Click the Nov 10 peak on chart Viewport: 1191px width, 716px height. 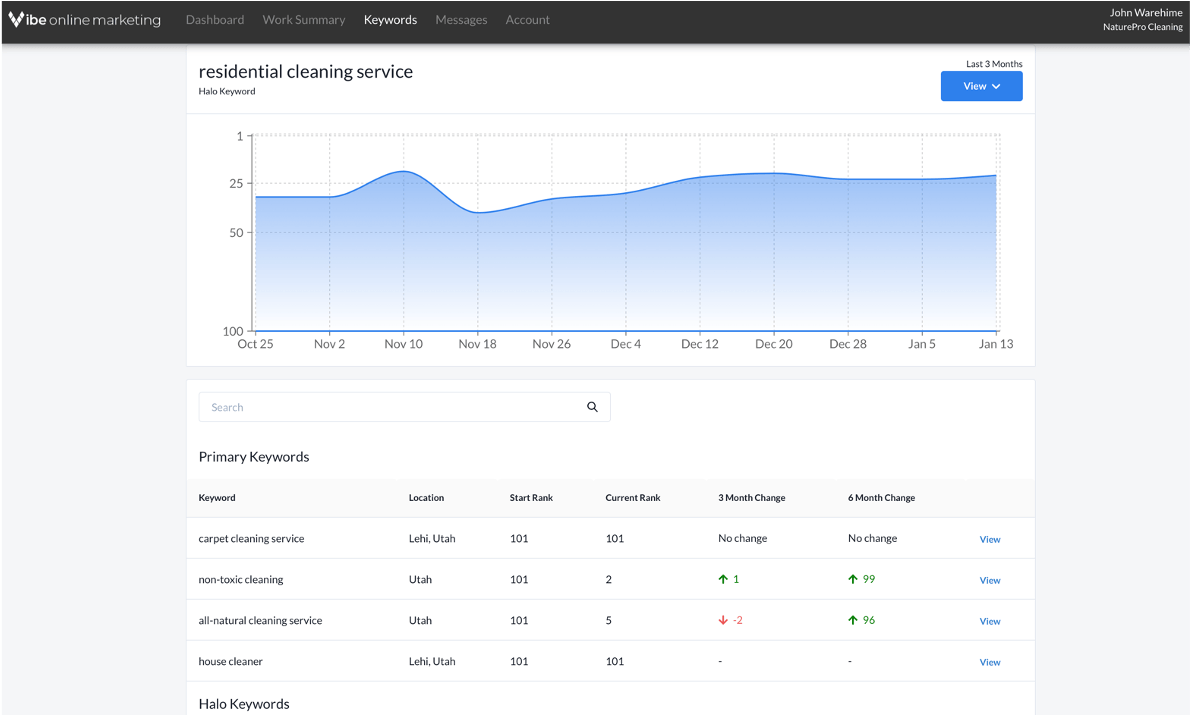tap(403, 172)
